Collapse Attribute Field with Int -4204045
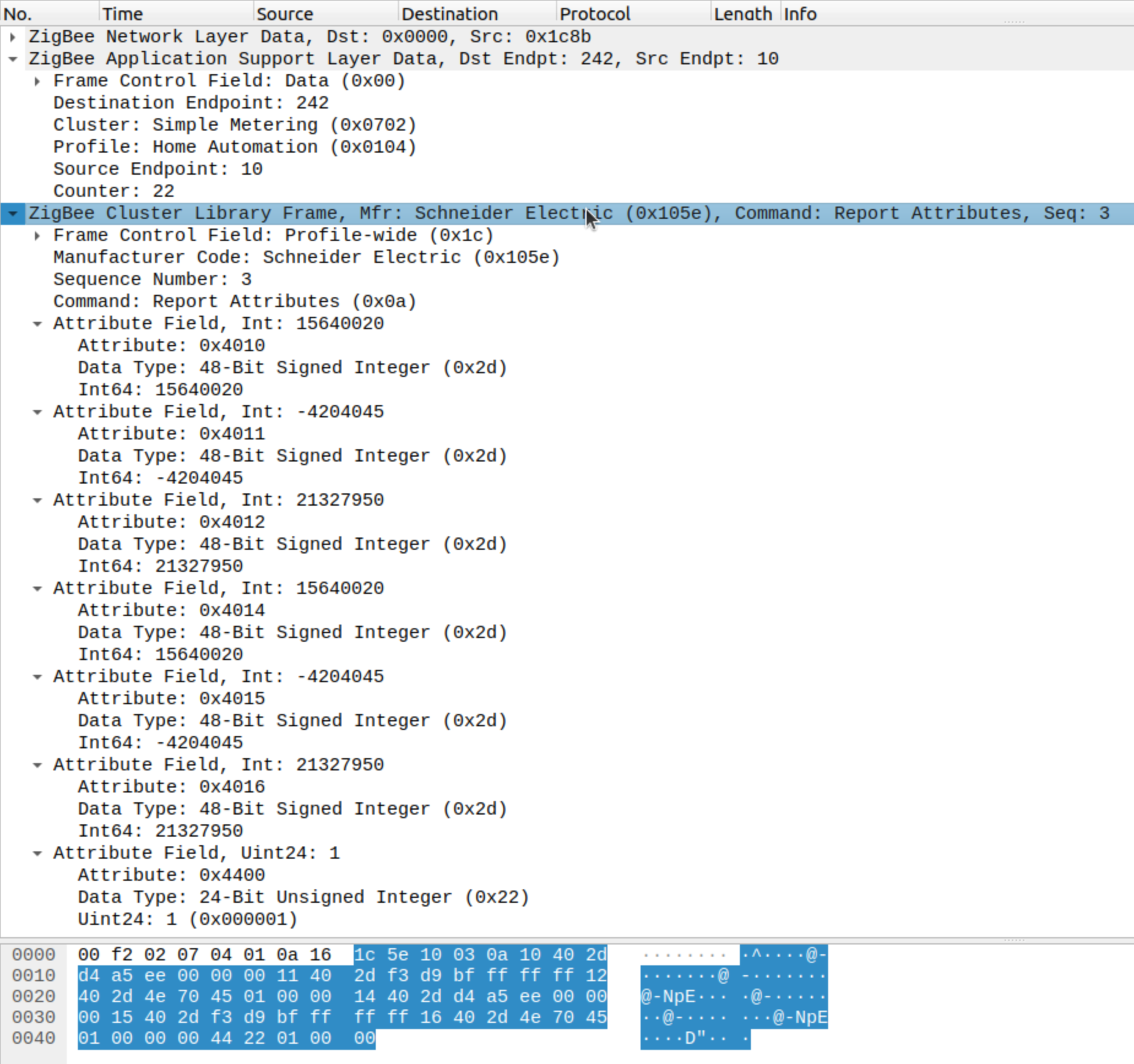The width and height of the screenshot is (1134, 1064). (x=39, y=411)
